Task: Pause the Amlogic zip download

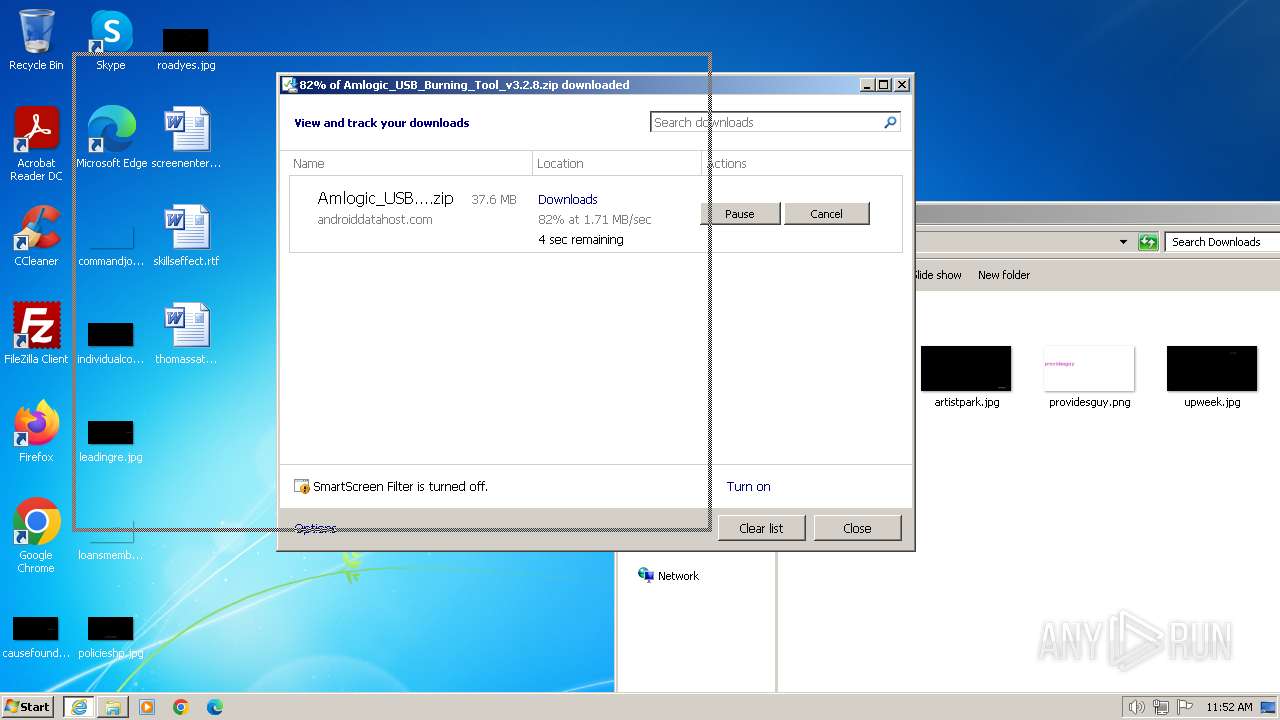Action: coord(740,214)
